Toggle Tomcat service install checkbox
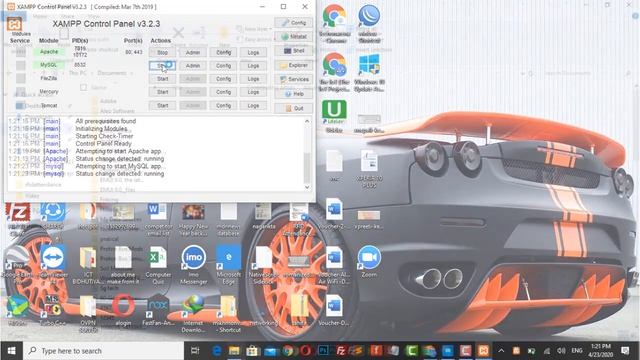 pyautogui.click(x=20, y=105)
